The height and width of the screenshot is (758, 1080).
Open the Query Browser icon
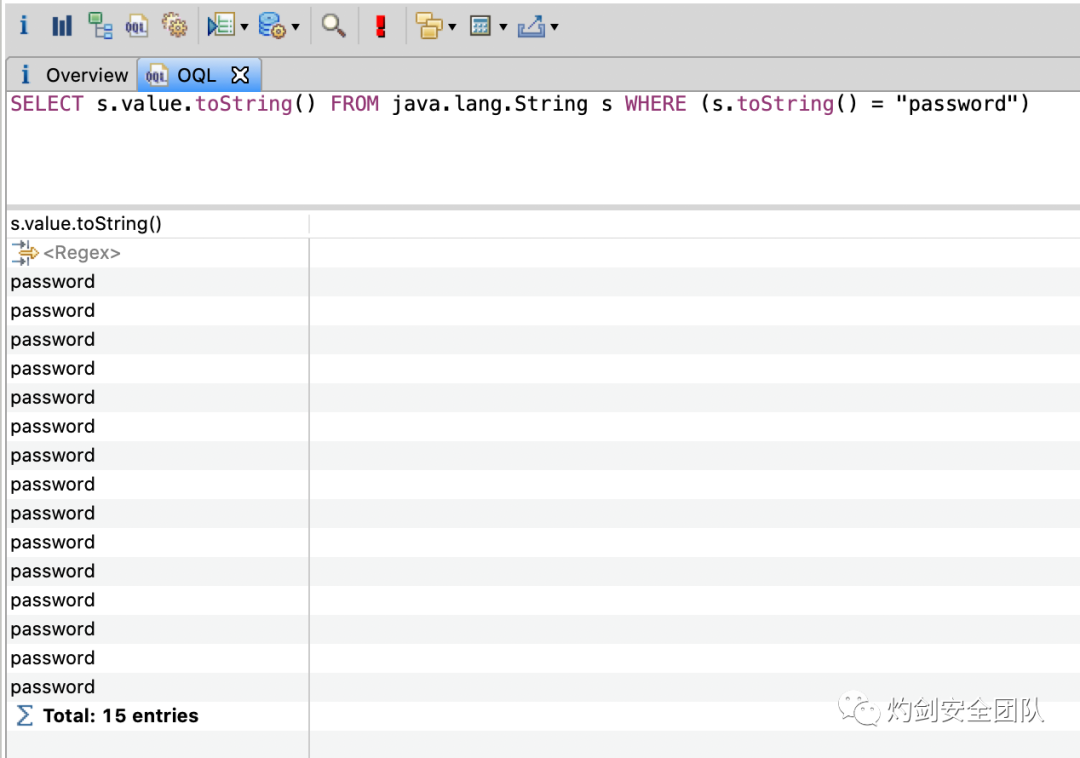[271, 26]
